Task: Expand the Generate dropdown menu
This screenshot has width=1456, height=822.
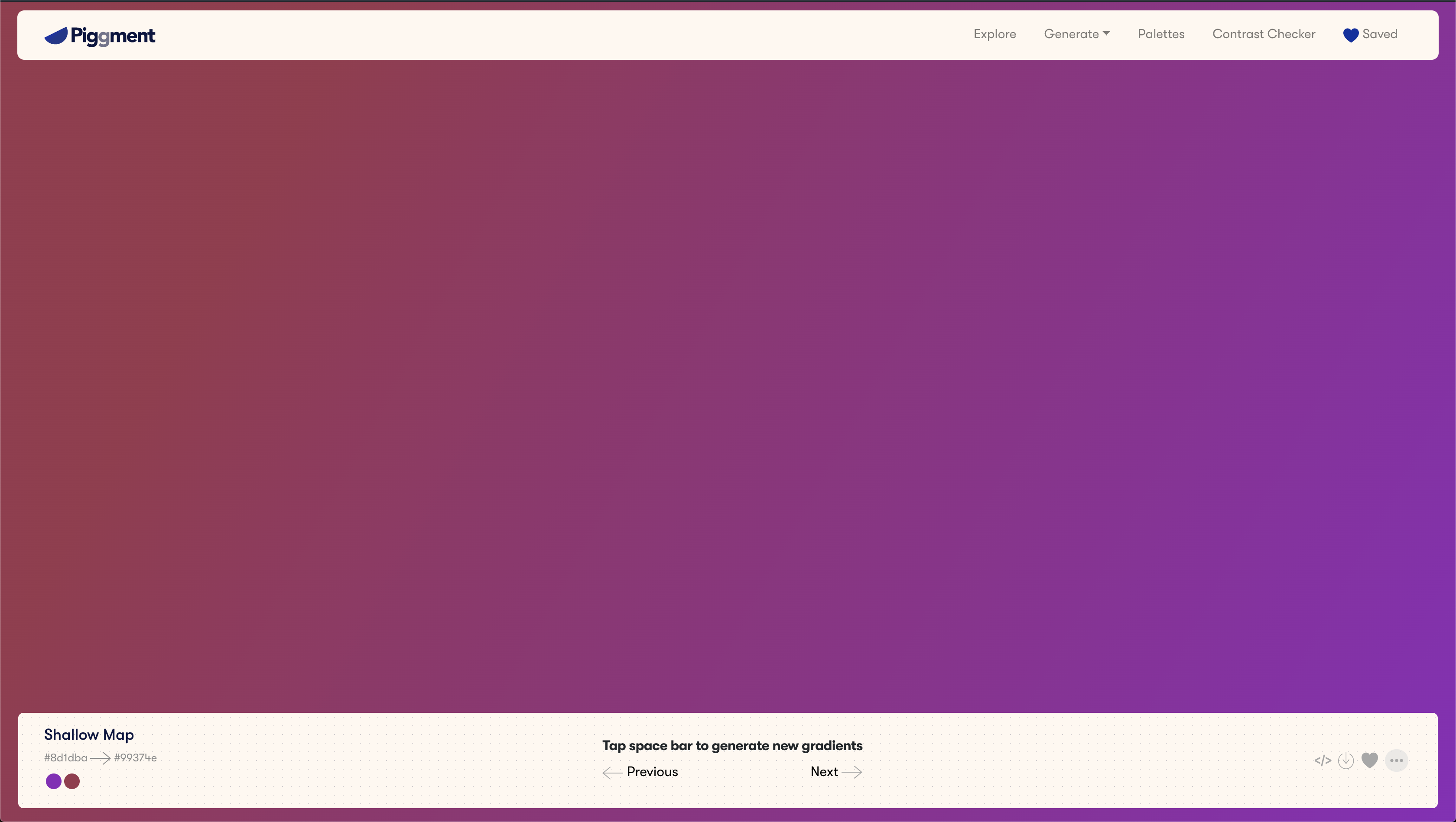Action: [x=1071, y=34]
